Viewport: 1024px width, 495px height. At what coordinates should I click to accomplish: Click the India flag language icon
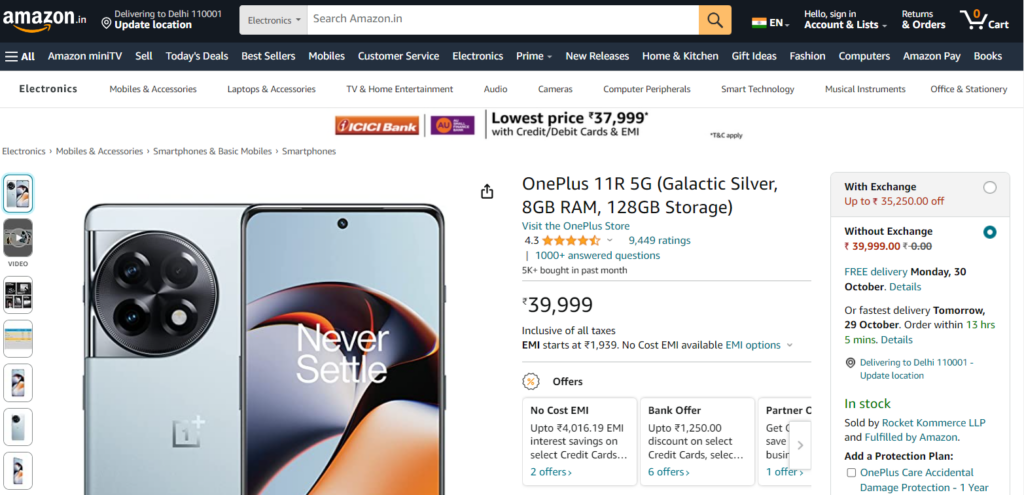pyautogui.click(x=760, y=21)
